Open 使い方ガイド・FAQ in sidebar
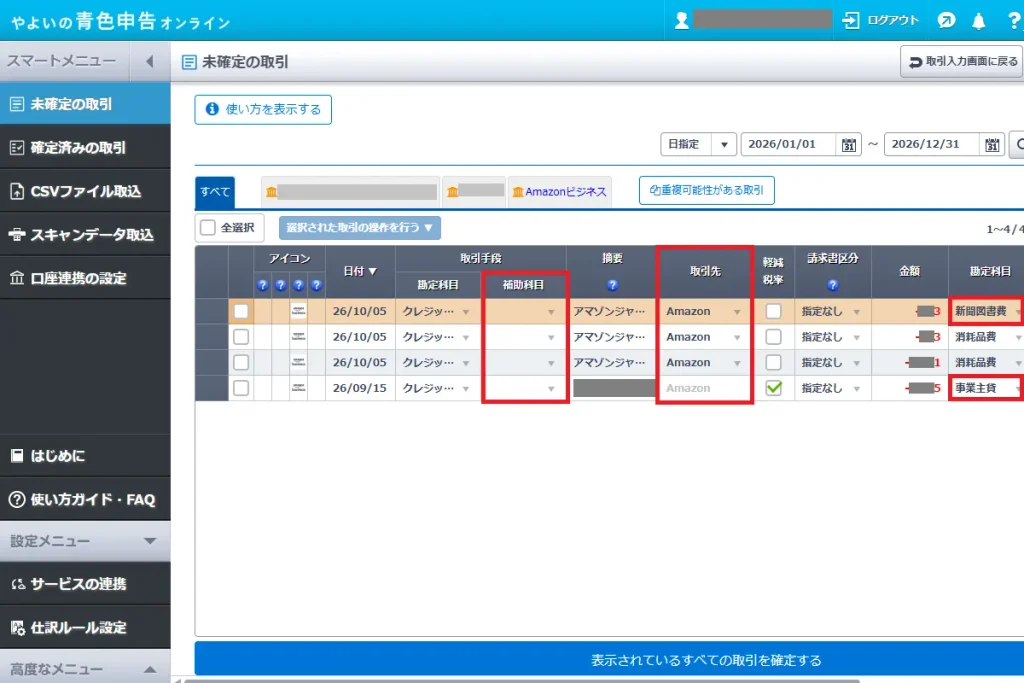This screenshot has width=1024, height=683. (x=85, y=500)
